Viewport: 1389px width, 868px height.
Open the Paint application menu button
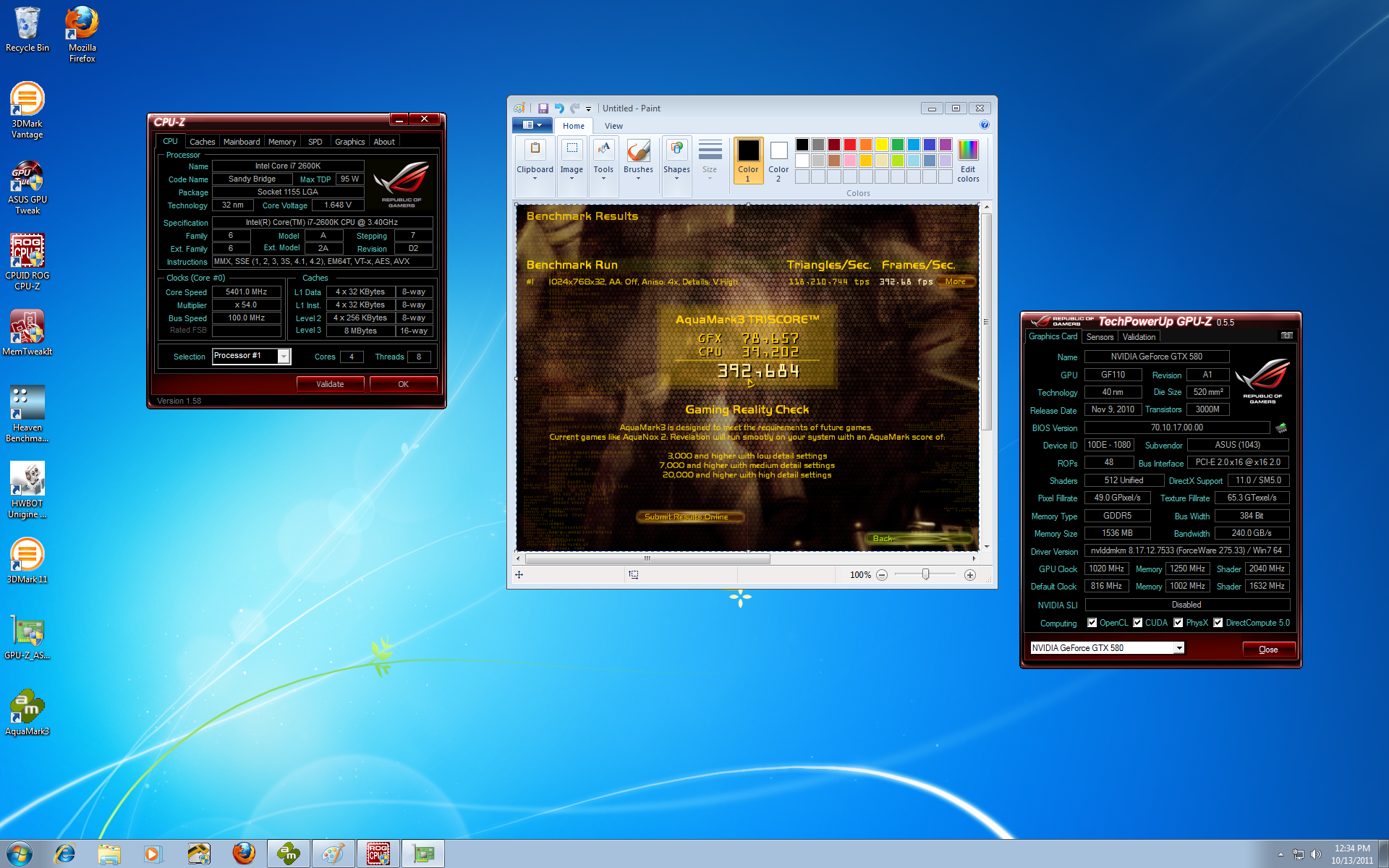(532, 125)
